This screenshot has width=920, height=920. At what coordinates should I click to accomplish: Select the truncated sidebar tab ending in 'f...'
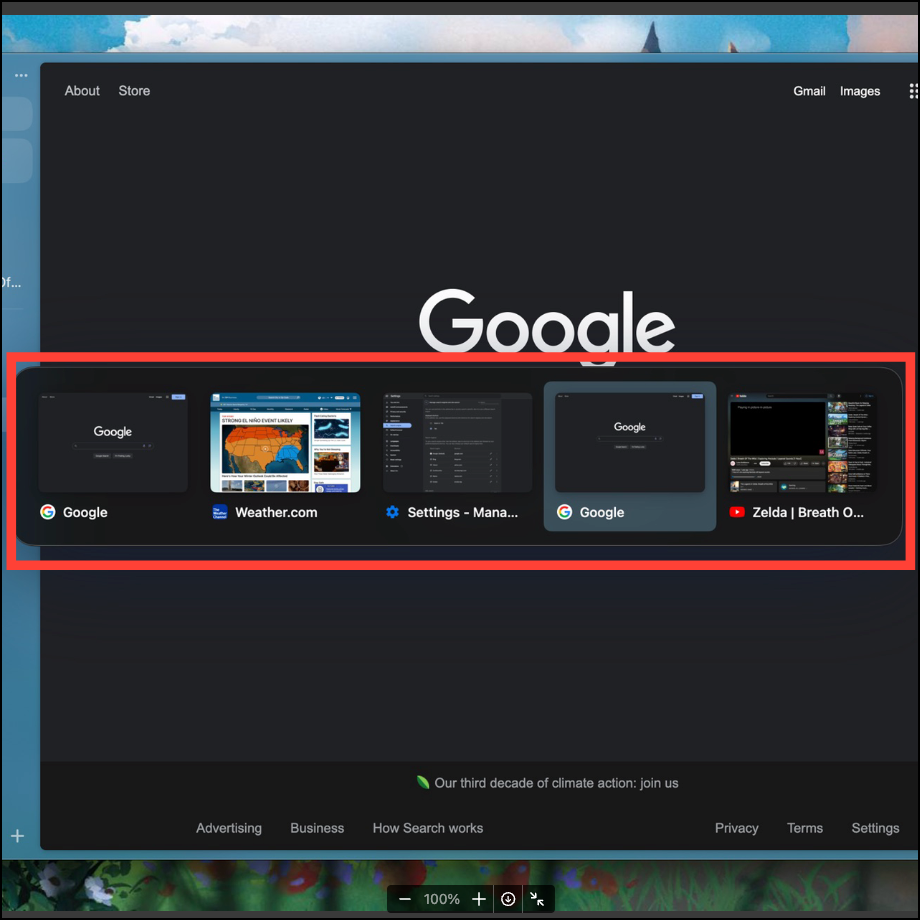[11, 283]
